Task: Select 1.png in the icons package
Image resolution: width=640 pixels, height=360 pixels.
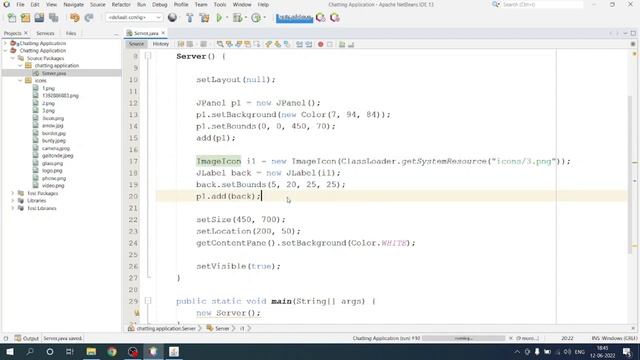Action: click(x=48, y=88)
